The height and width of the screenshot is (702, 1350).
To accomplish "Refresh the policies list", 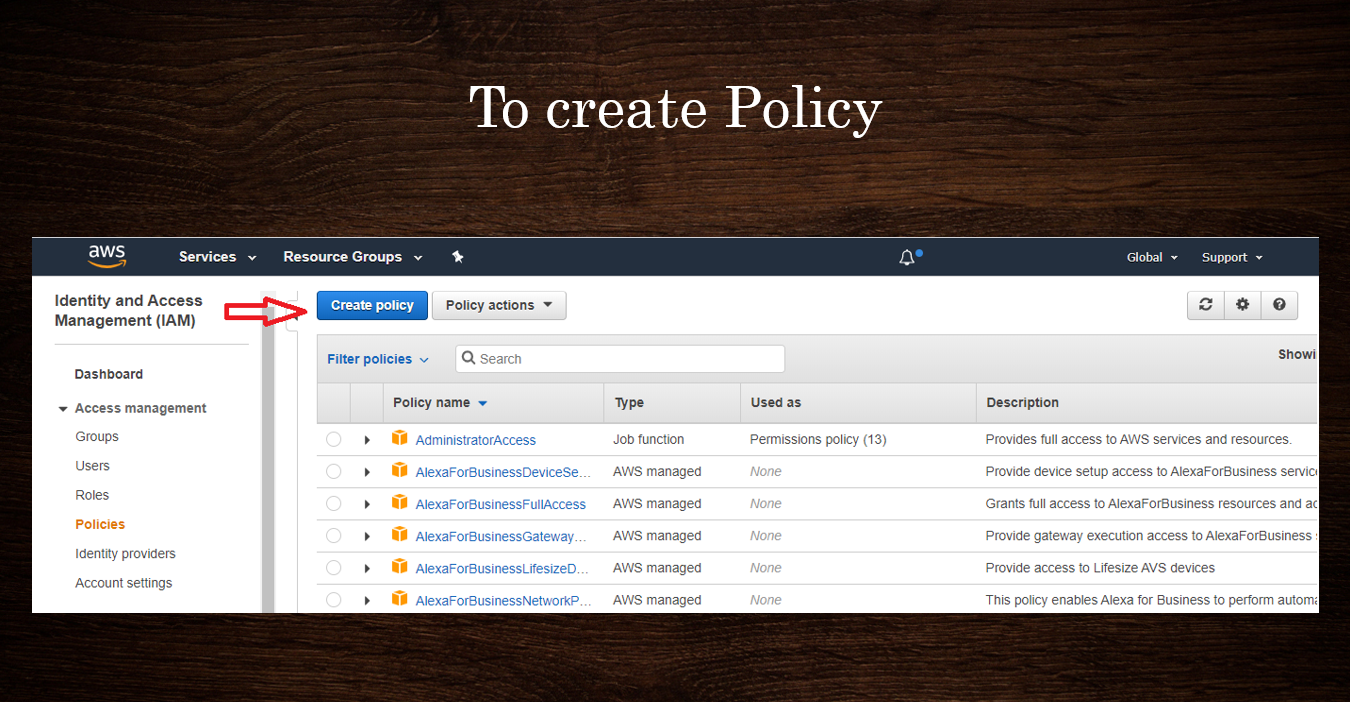I will (1205, 305).
